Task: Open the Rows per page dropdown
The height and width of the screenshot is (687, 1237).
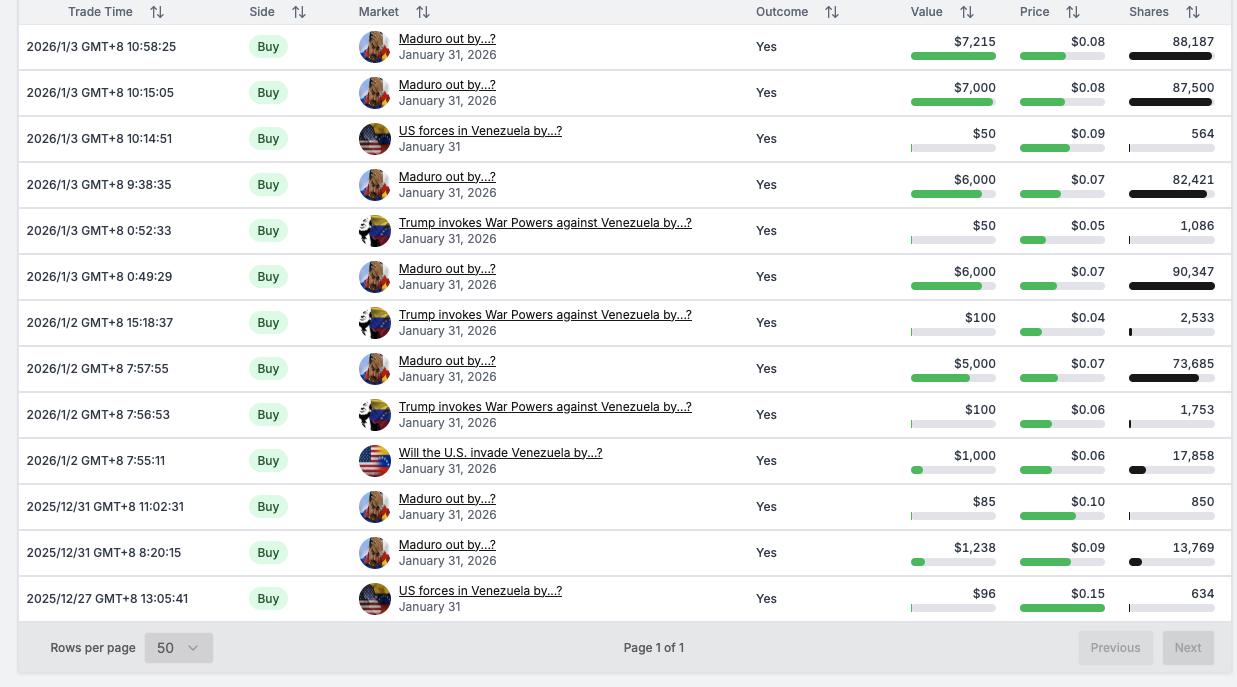Action: coord(179,648)
